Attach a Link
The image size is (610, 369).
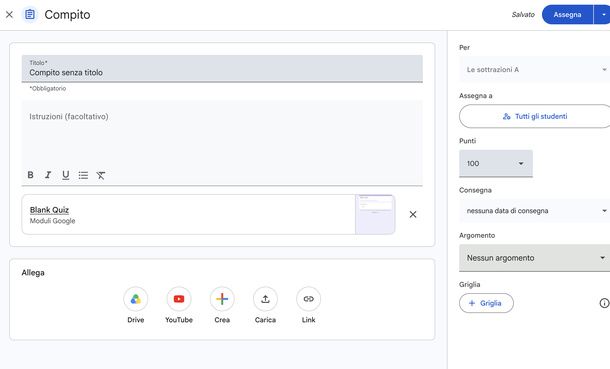click(309, 299)
